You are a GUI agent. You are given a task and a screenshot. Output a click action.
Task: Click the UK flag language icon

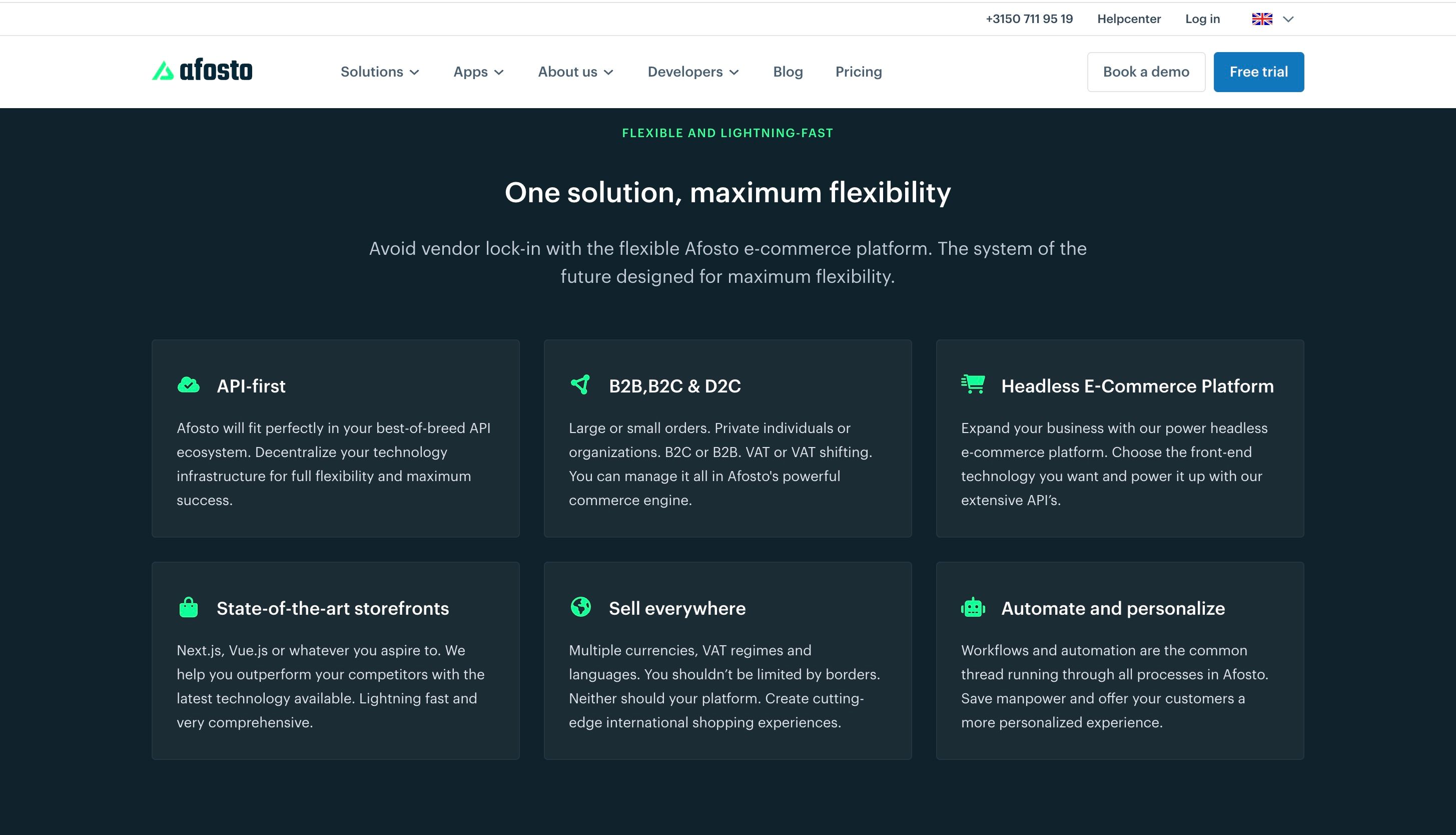1262,19
